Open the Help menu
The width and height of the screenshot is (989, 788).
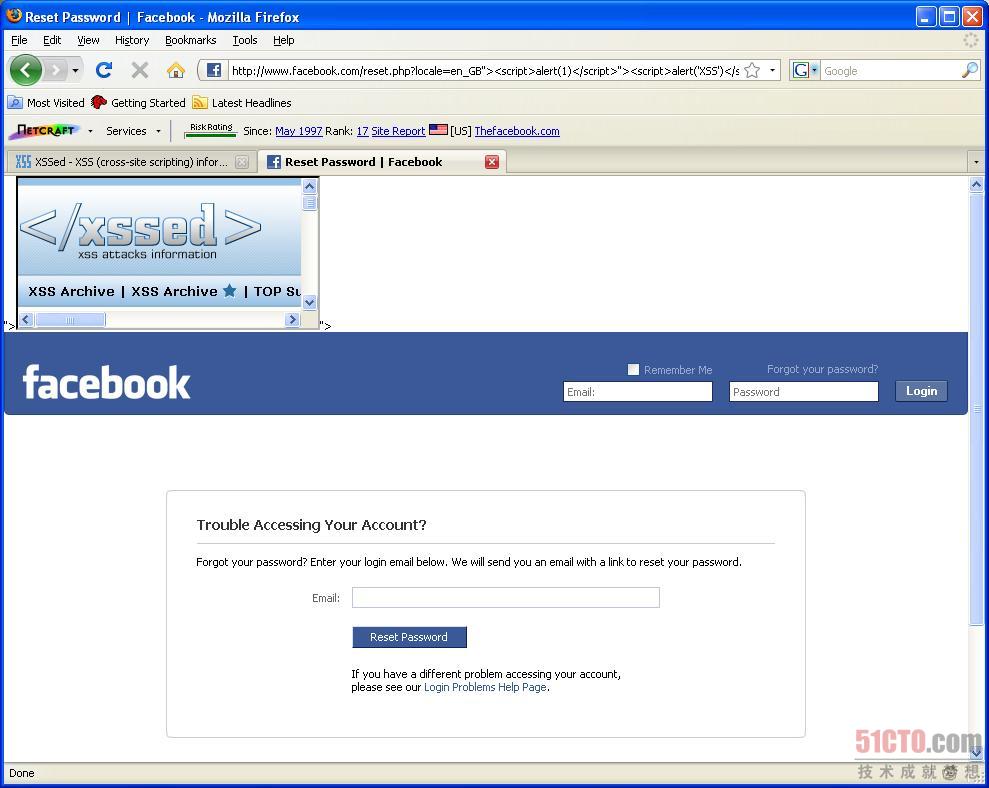click(x=284, y=40)
